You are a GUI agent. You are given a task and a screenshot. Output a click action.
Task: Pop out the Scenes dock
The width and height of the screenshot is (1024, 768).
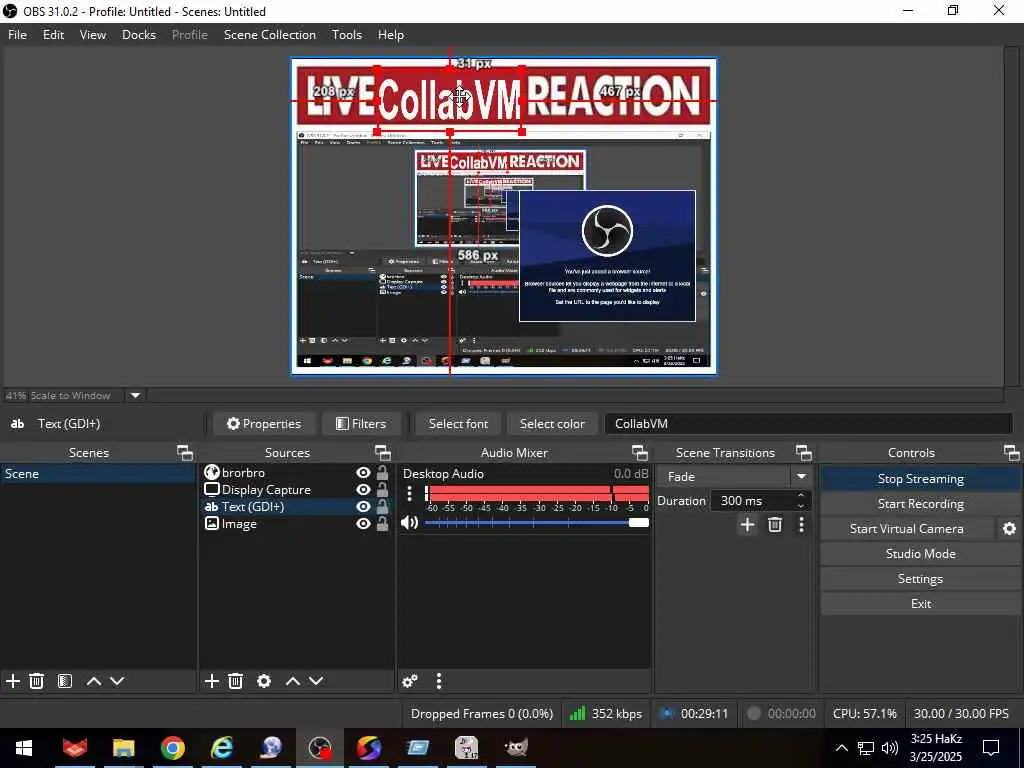(x=185, y=453)
